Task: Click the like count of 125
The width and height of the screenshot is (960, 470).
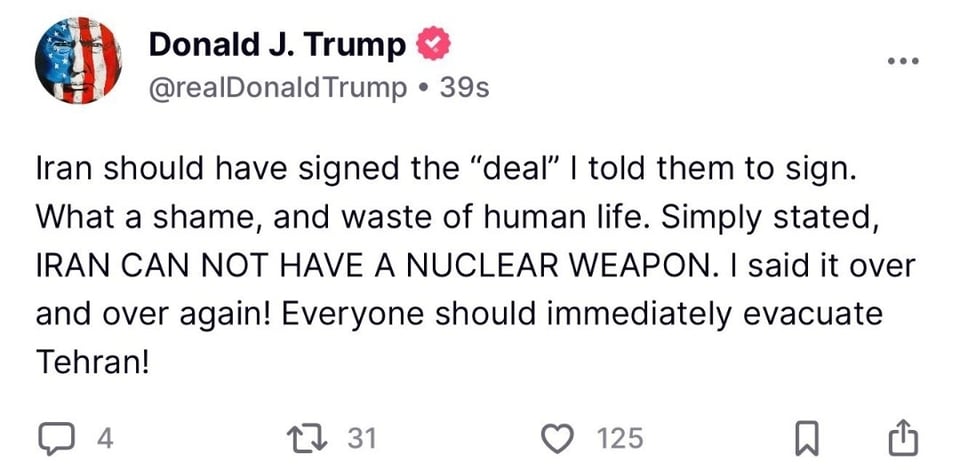Action: pos(620,438)
